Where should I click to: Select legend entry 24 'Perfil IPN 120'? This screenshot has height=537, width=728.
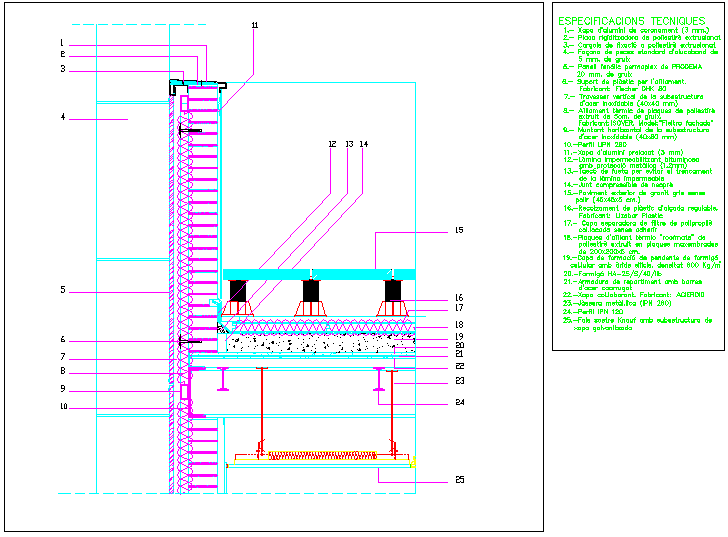click(602, 312)
